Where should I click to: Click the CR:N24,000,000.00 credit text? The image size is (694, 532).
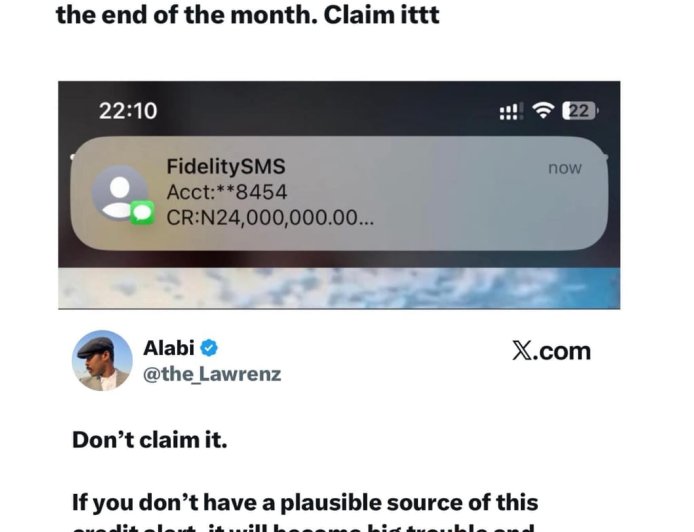tap(270, 217)
